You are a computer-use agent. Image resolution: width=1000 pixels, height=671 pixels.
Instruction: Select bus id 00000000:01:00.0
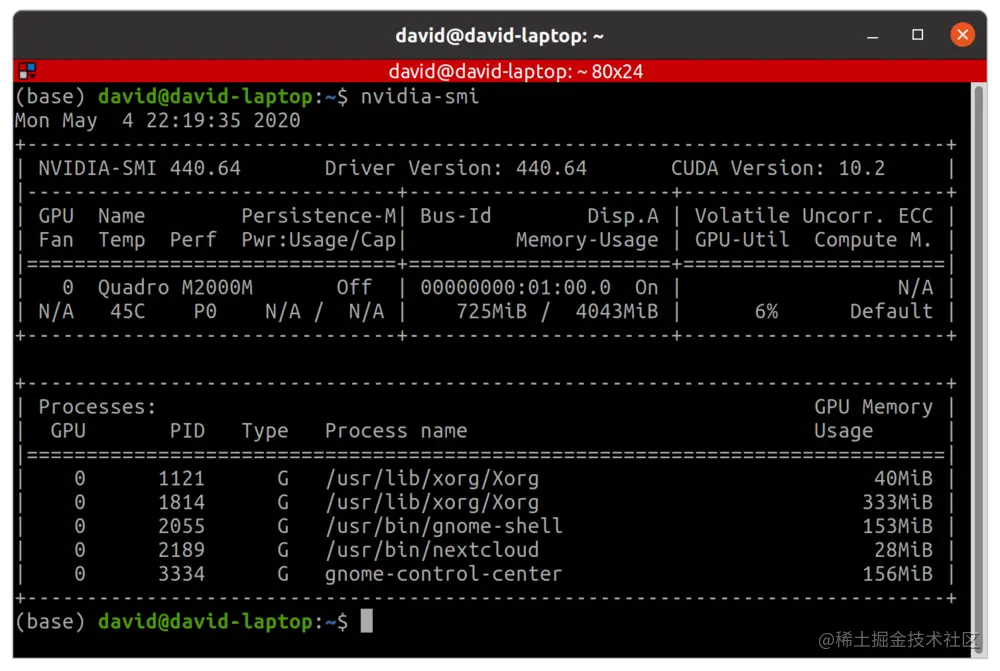coord(515,288)
